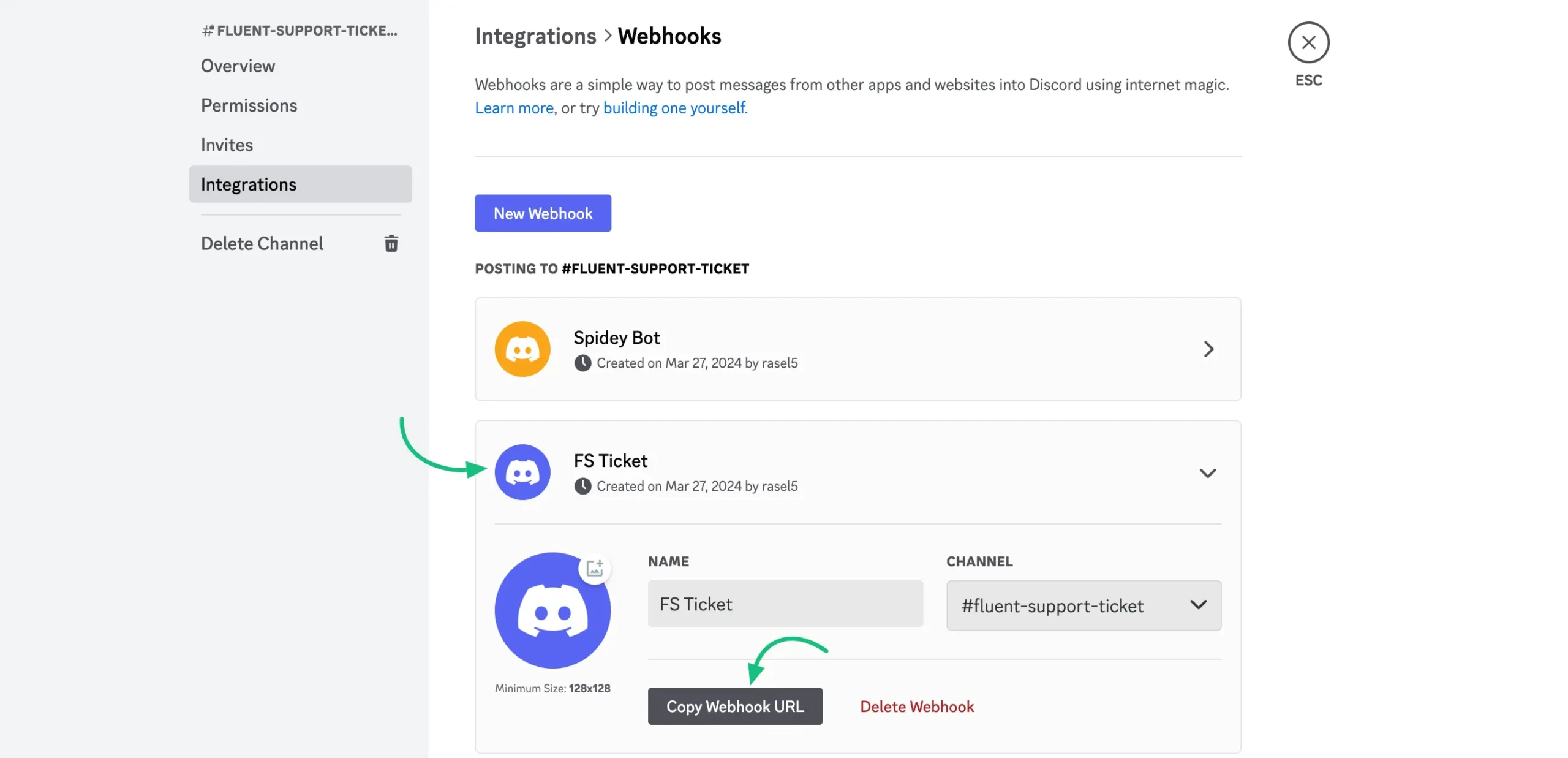This screenshot has height=758, width=1568.
Task: Collapse the FS Ticket webhook details
Action: pos(1208,472)
